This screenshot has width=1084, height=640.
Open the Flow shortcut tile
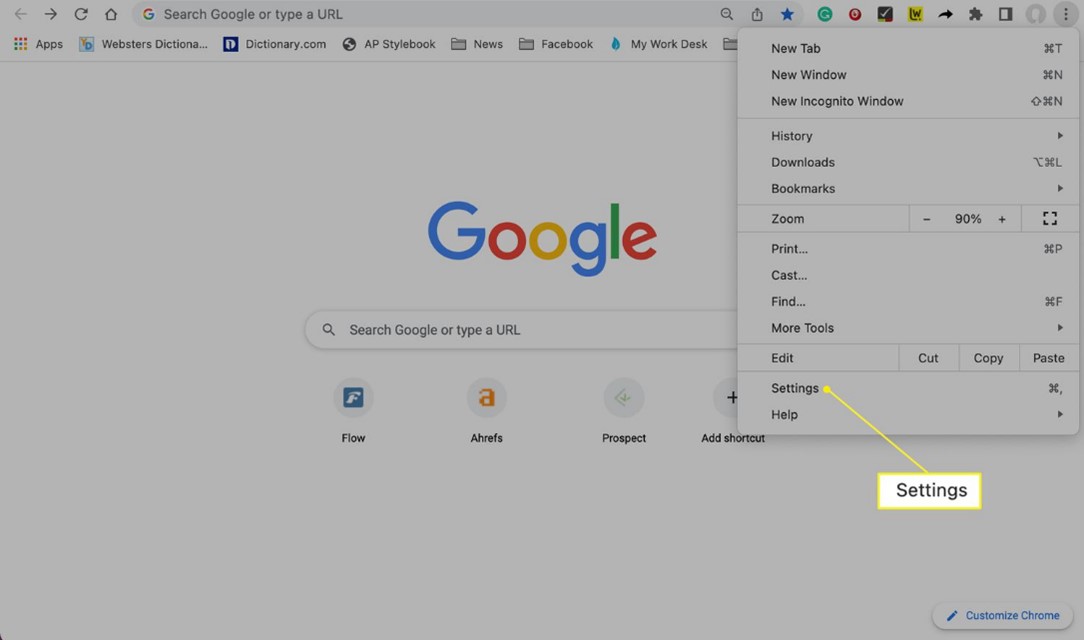tap(353, 411)
